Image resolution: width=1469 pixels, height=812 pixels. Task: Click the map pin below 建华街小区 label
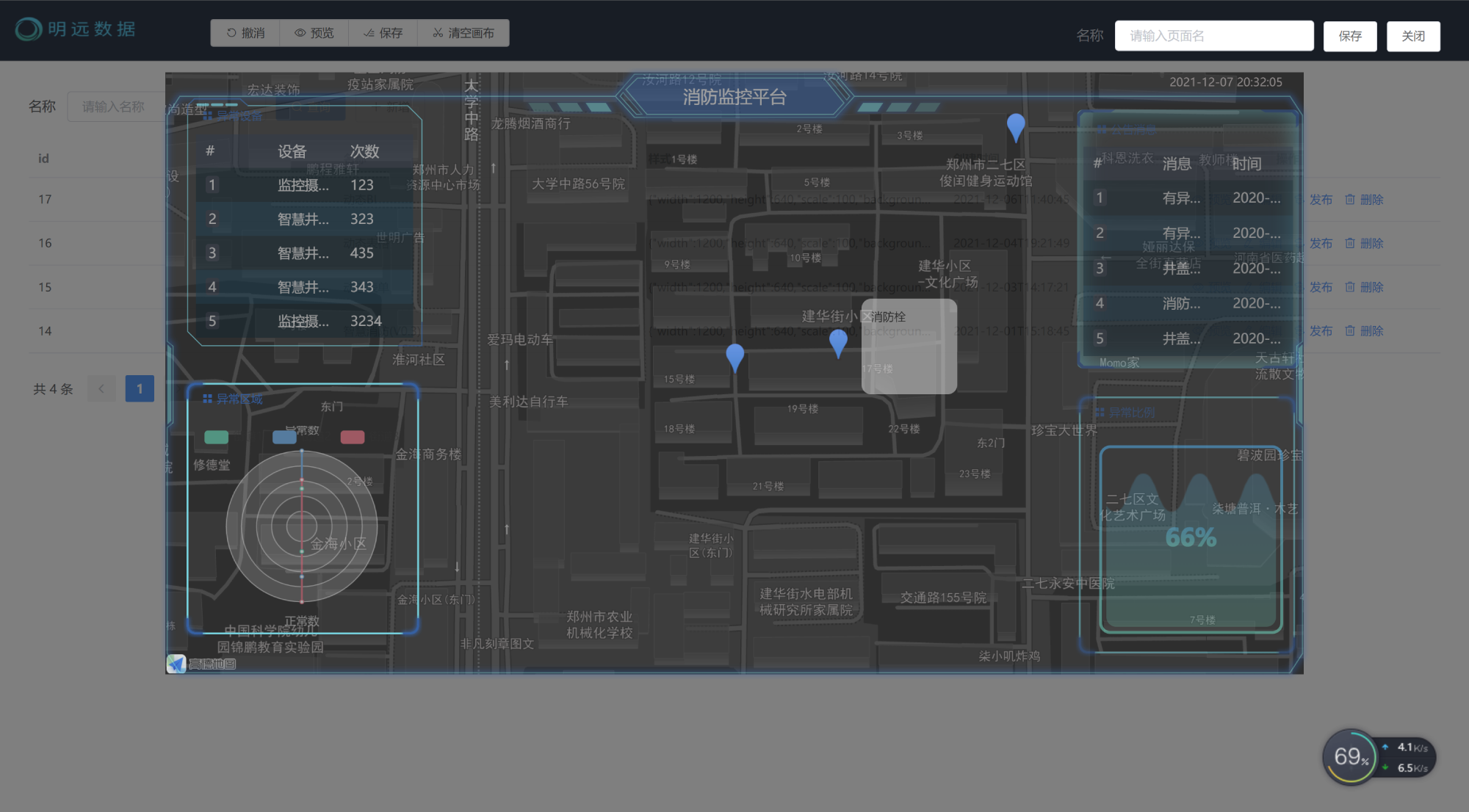point(838,343)
